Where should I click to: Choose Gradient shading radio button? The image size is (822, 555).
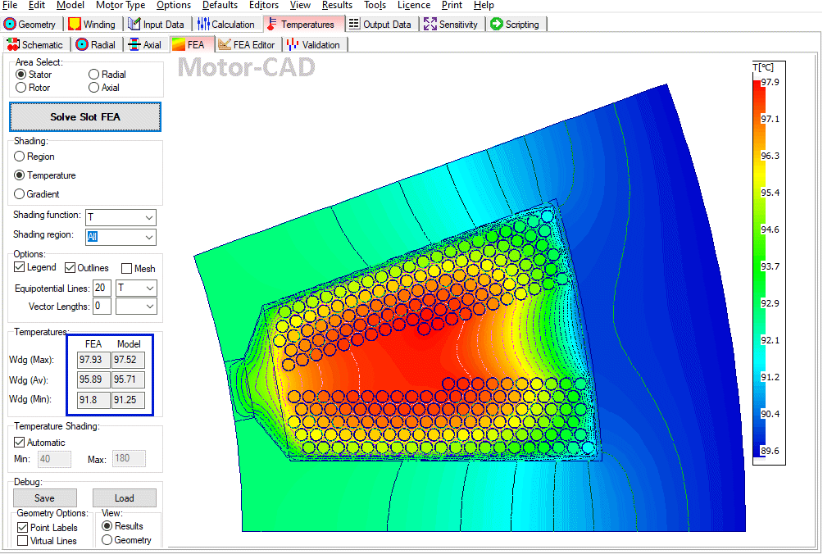[19, 194]
